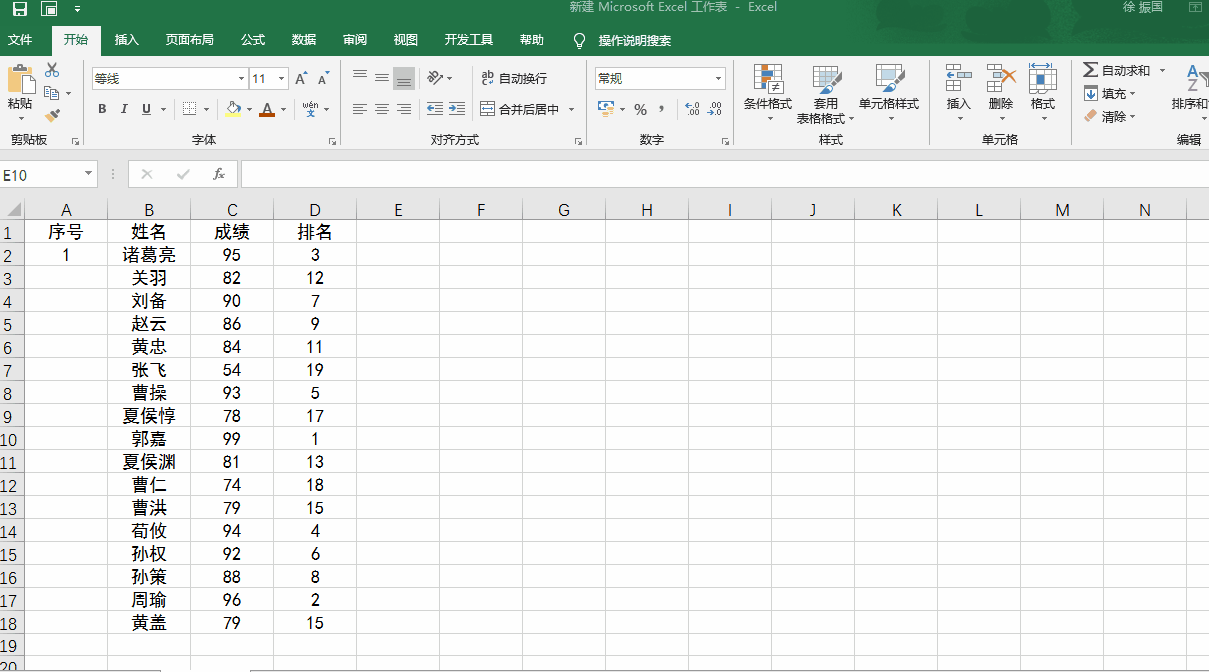Open Font group dialog launcher
This screenshot has height=672, width=1209.
coord(332,142)
